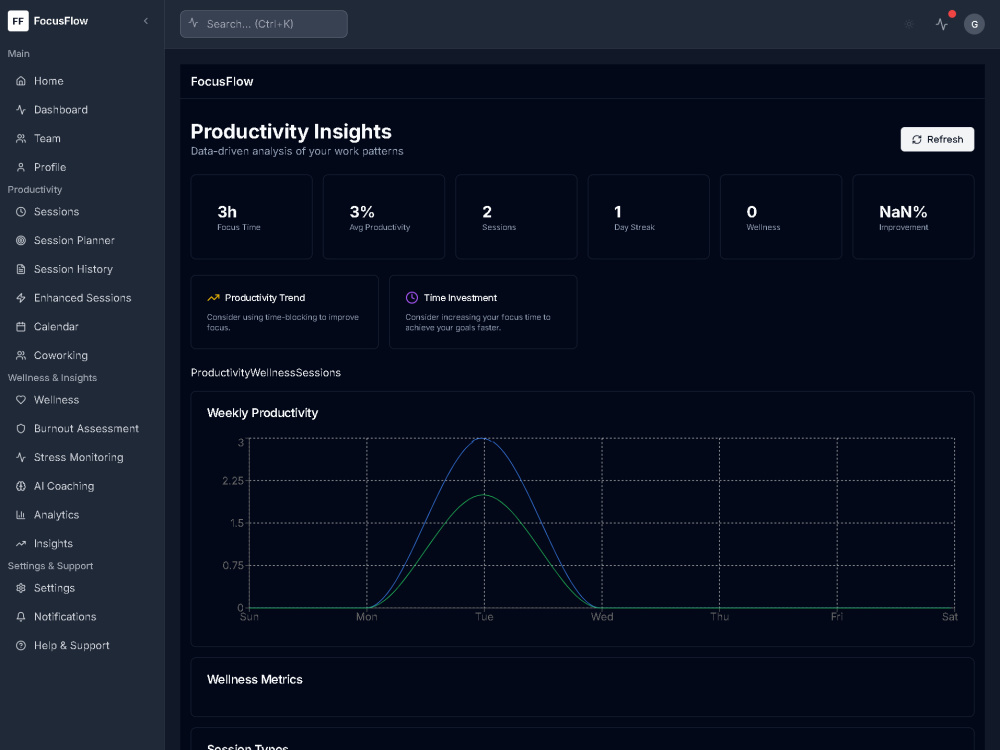
Task: Click the Home house icon in sidebar
Action: pos(21,81)
